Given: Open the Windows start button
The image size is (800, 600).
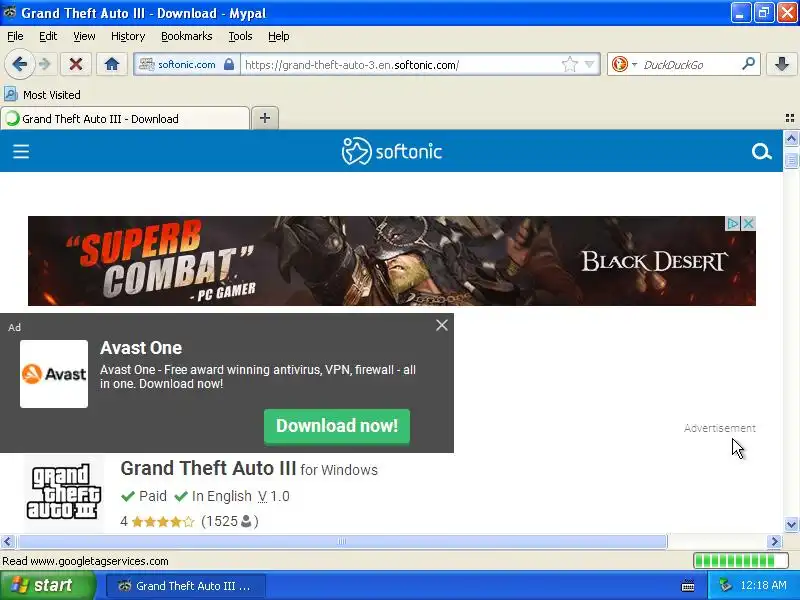Looking at the screenshot, I should pyautogui.click(x=47, y=585).
